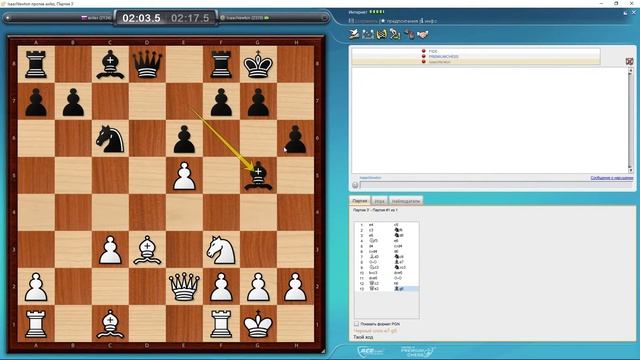Switch to the first tab above move list
The image size is (640, 360).
pos(360,201)
